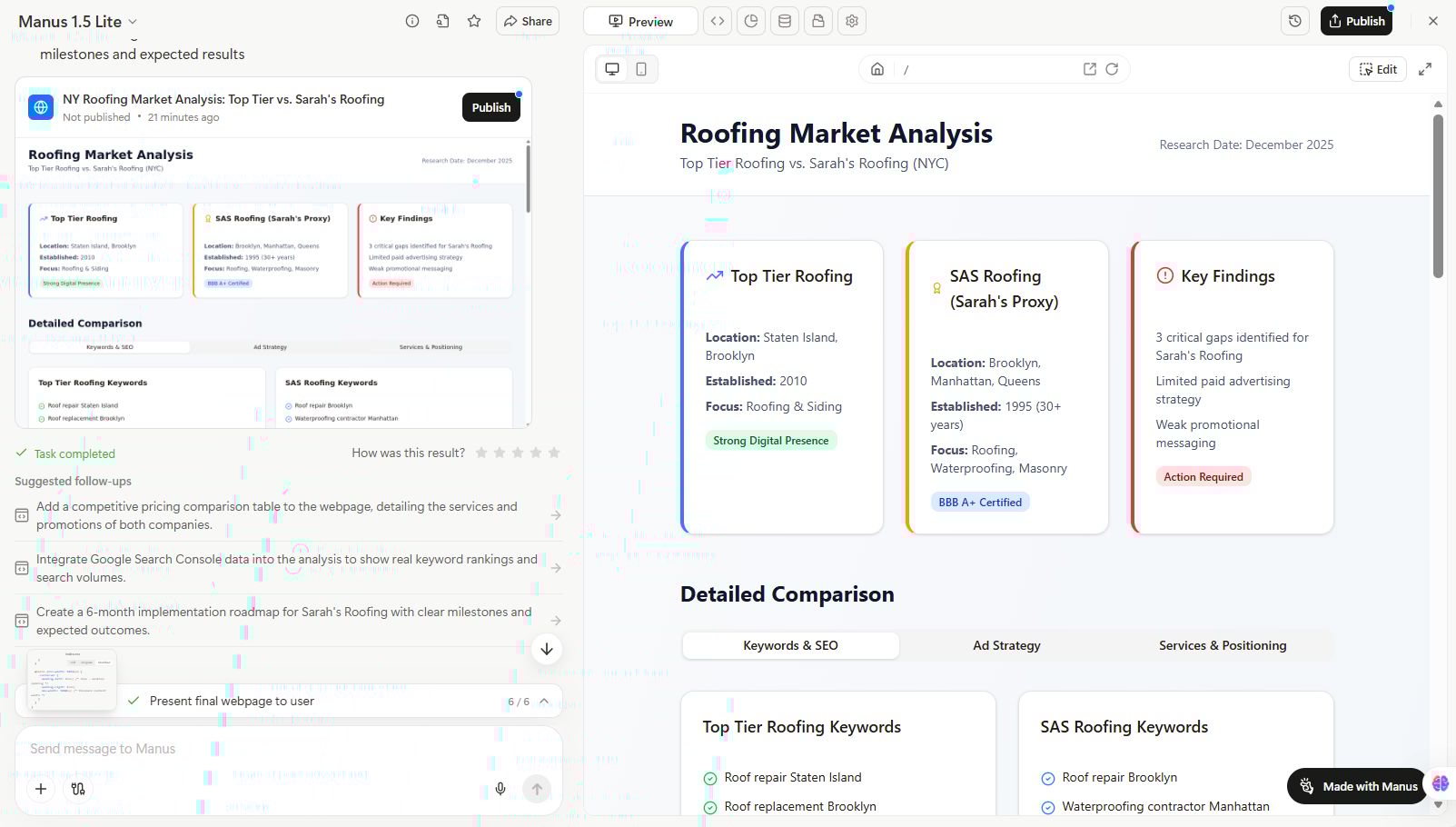Rate the result five stars
Screen dimensions: 1456x827
[554, 453]
